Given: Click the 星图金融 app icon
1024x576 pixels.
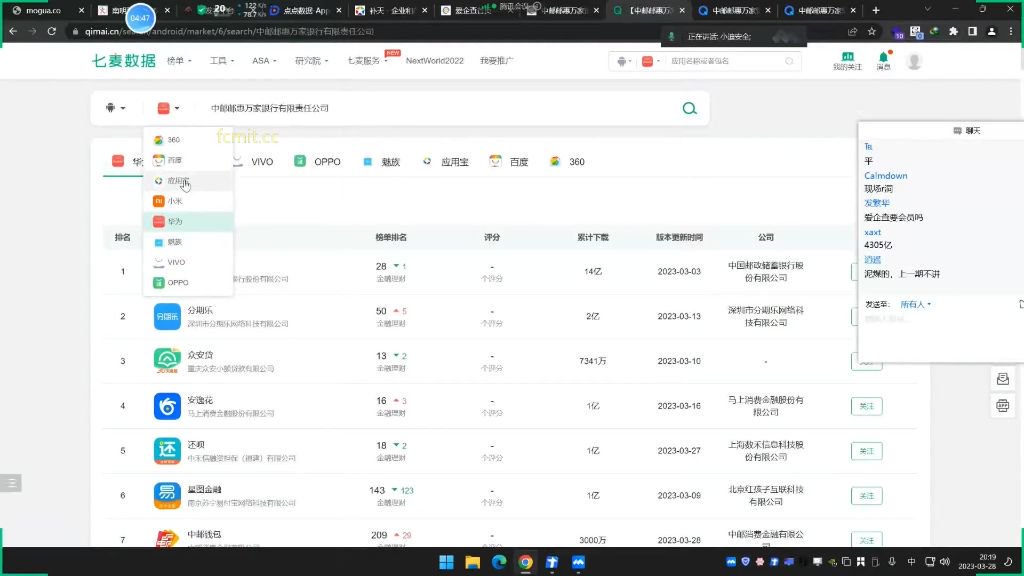Looking at the screenshot, I should (x=167, y=496).
